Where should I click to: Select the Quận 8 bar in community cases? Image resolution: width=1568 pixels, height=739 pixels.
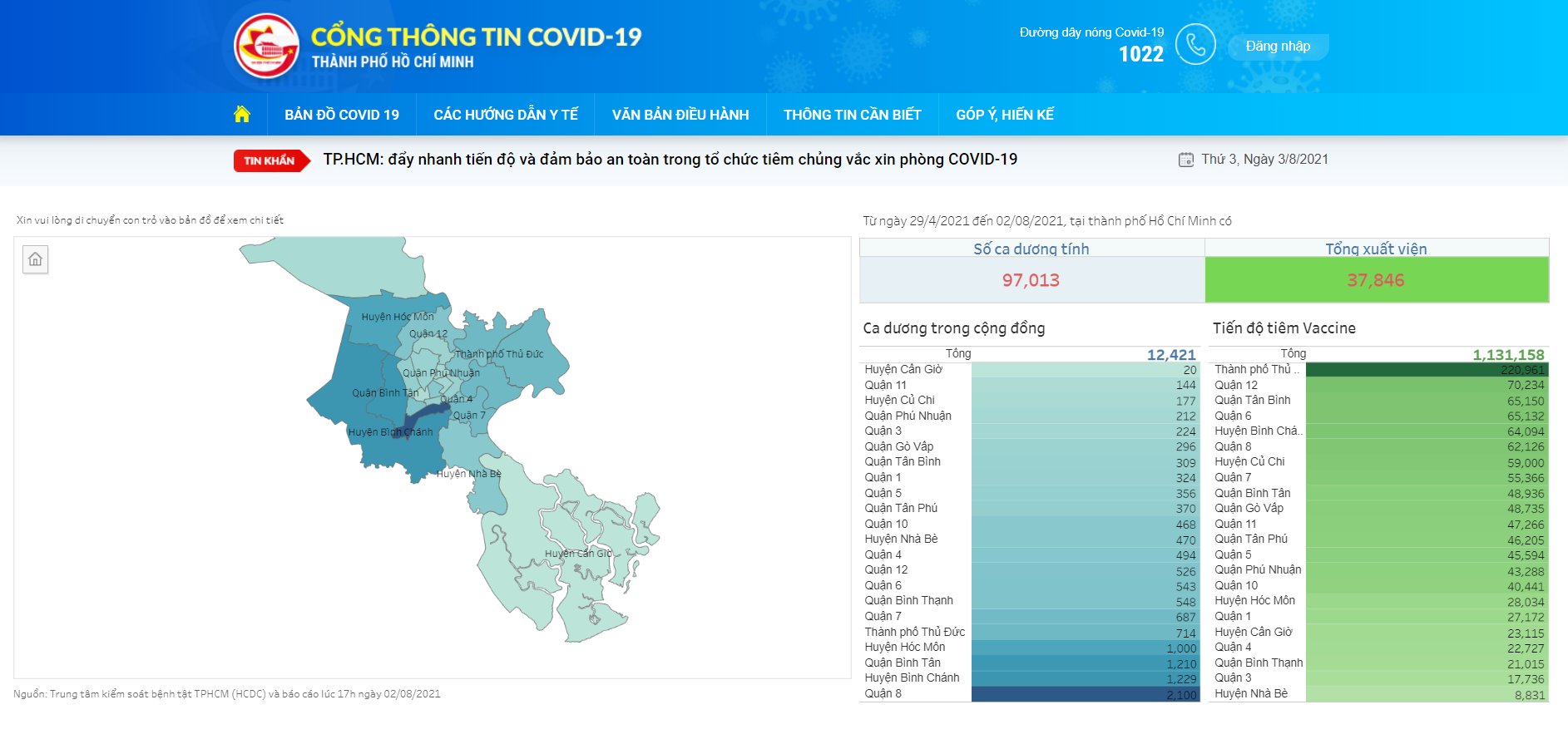click(1085, 694)
